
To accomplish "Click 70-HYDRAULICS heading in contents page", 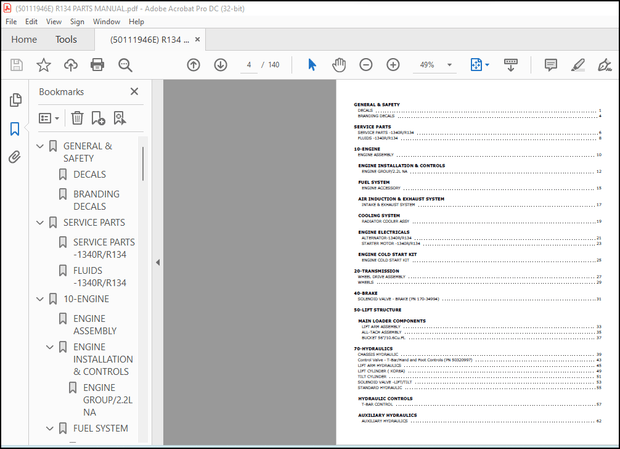I will (373, 349).
